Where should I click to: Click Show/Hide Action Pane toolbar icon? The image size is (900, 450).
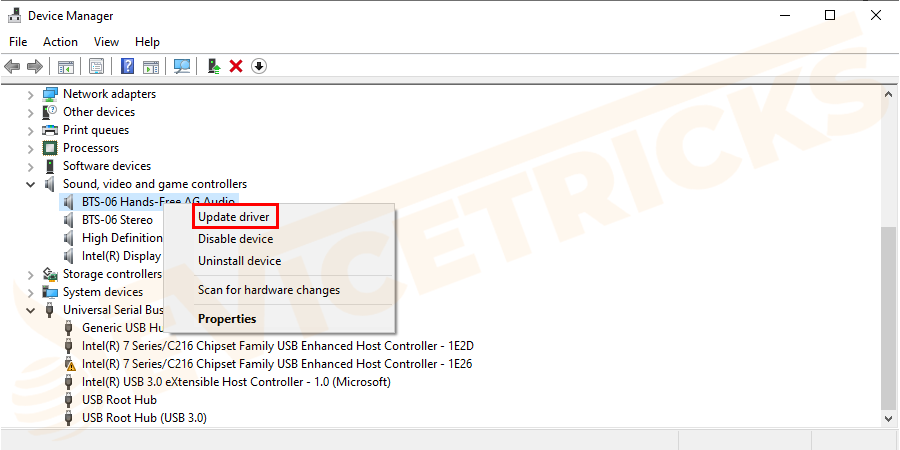tap(151, 67)
